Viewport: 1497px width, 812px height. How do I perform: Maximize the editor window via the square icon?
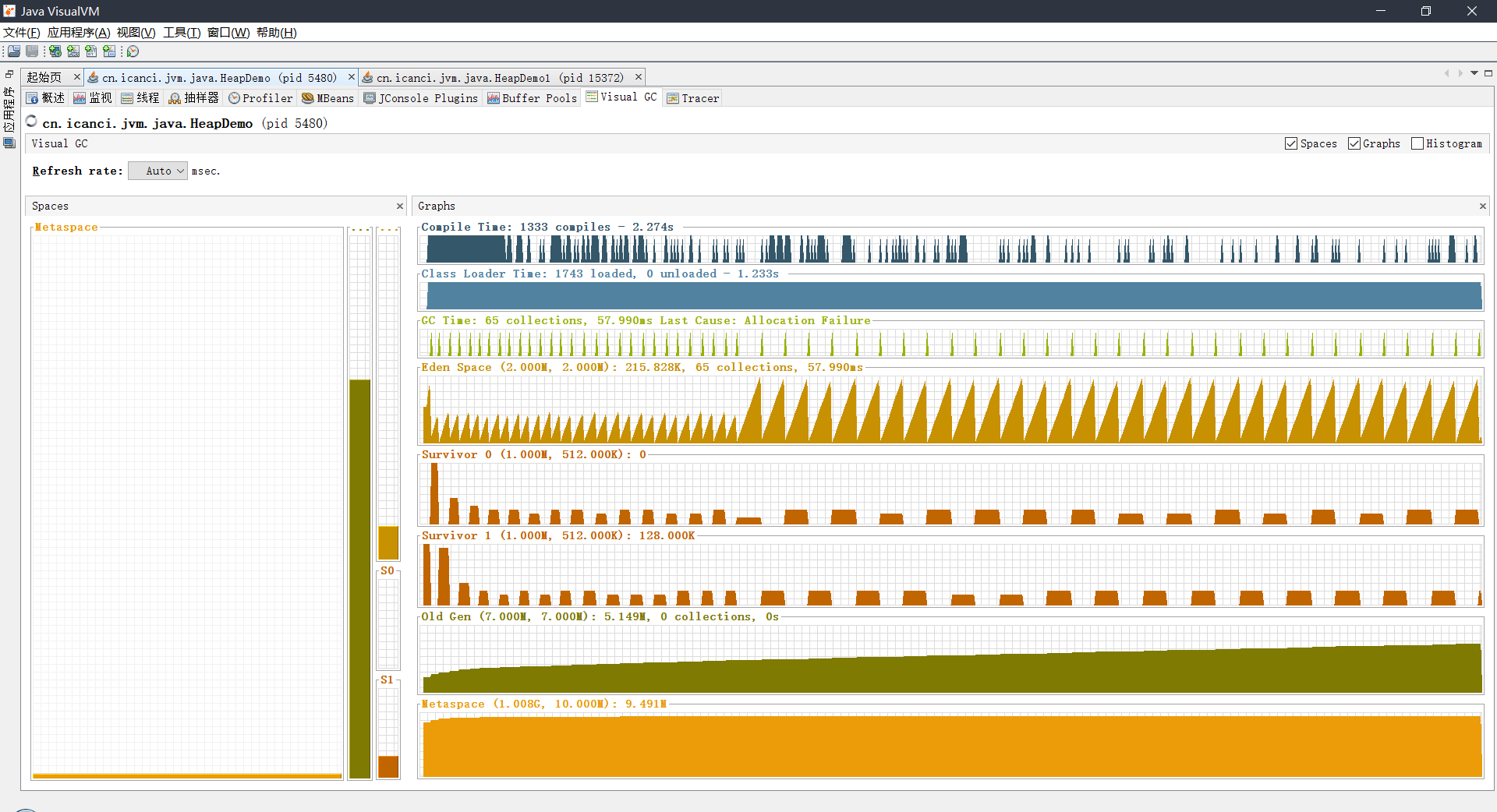coord(1488,73)
